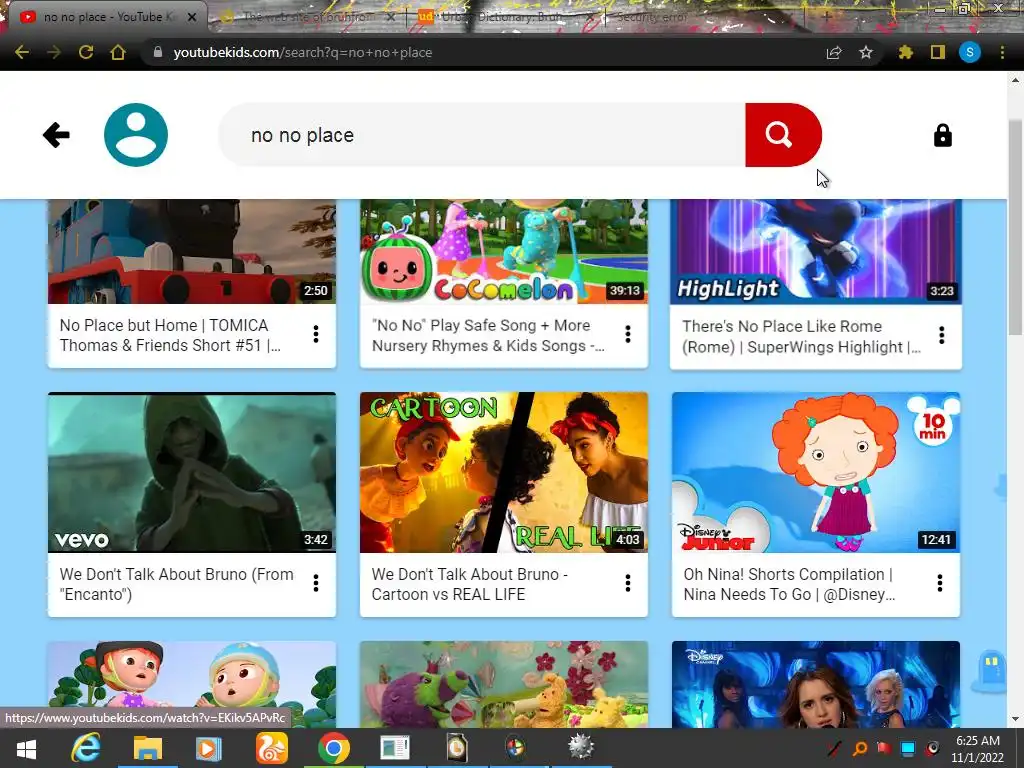Open options for 'Bruno - Cartoon vs REAL LIFE'
Viewport: 1024px width, 768px height.
click(628, 583)
